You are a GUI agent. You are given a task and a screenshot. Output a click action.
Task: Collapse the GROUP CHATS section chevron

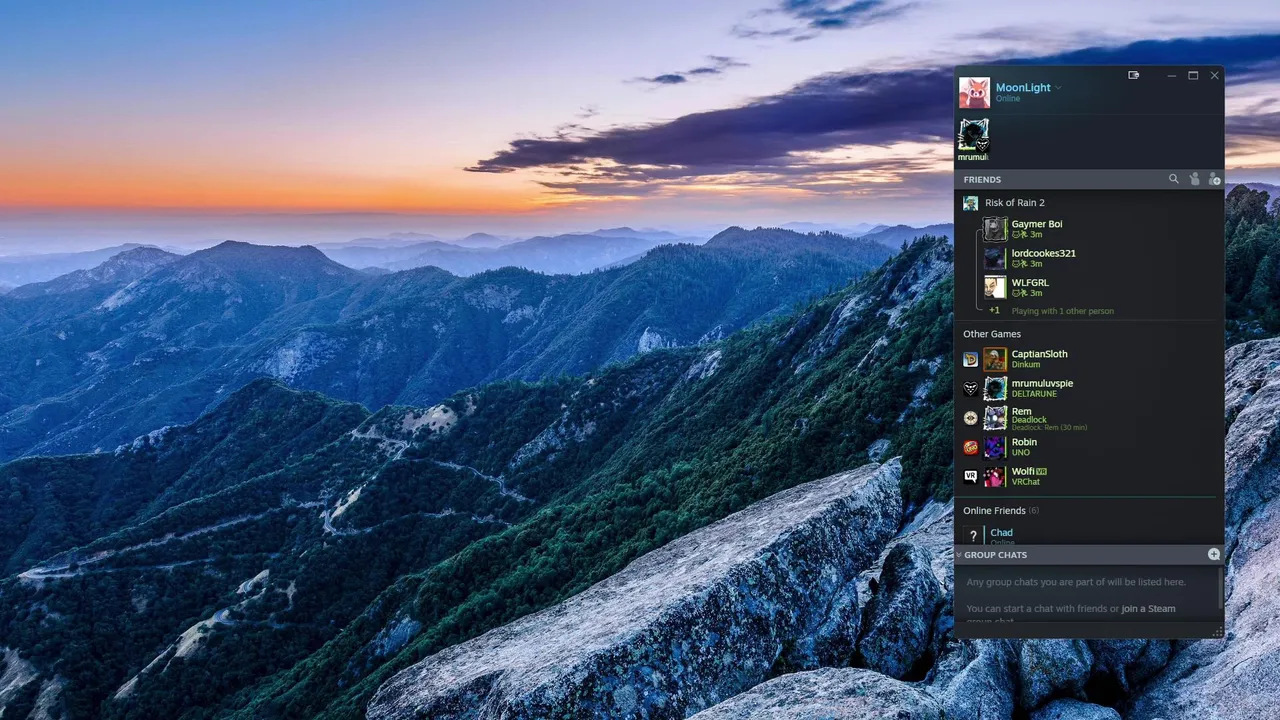point(959,555)
